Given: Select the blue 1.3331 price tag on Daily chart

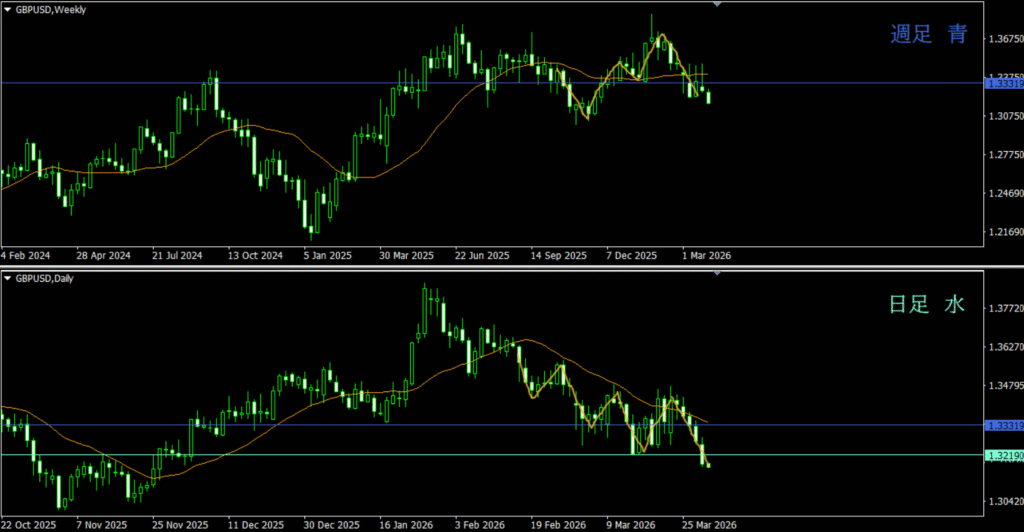Looking at the screenshot, I should (1004, 426).
